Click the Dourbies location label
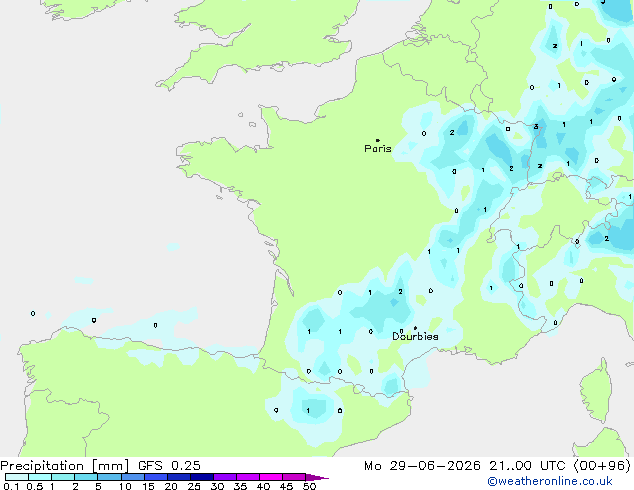This screenshot has height=490, width=634. [415, 336]
